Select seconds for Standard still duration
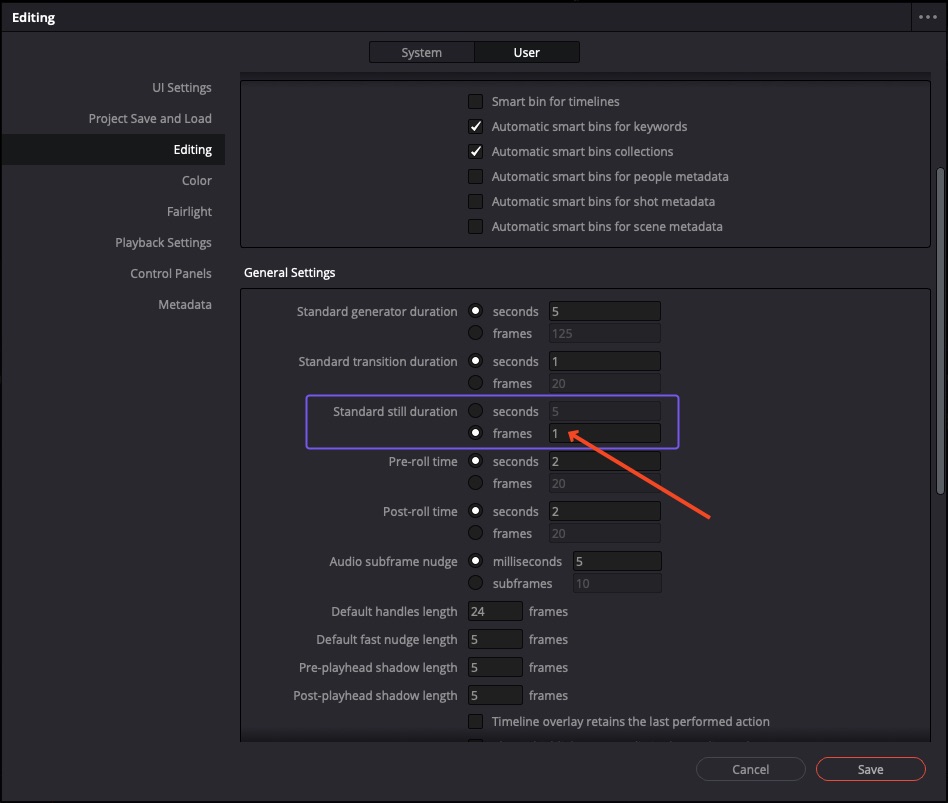The width and height of the screenshot is (948, 803). pyautogui.click(x=476, y=412)
